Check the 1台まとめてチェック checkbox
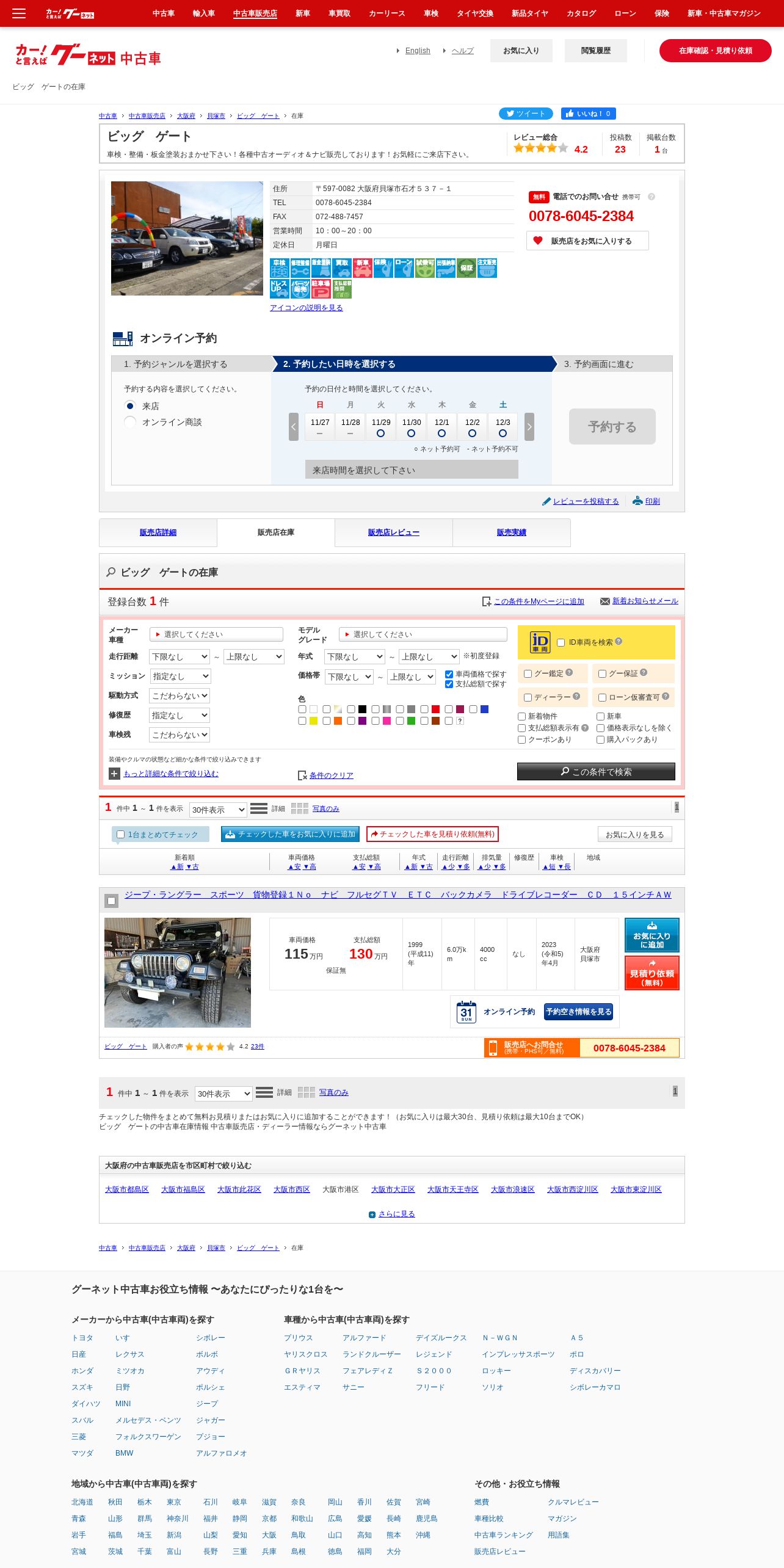 (120, 834)
